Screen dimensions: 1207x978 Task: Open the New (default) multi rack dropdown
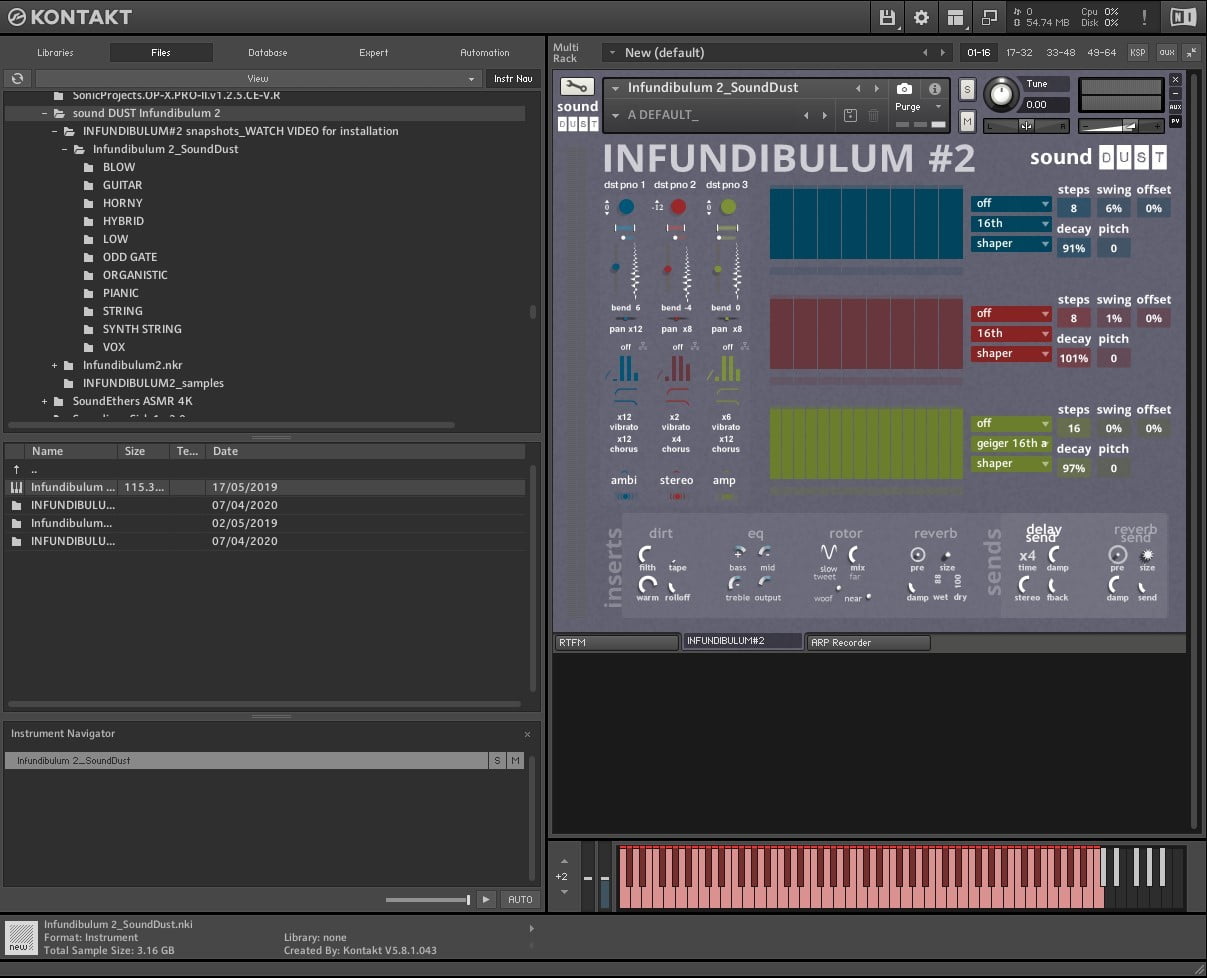point(778,52)
